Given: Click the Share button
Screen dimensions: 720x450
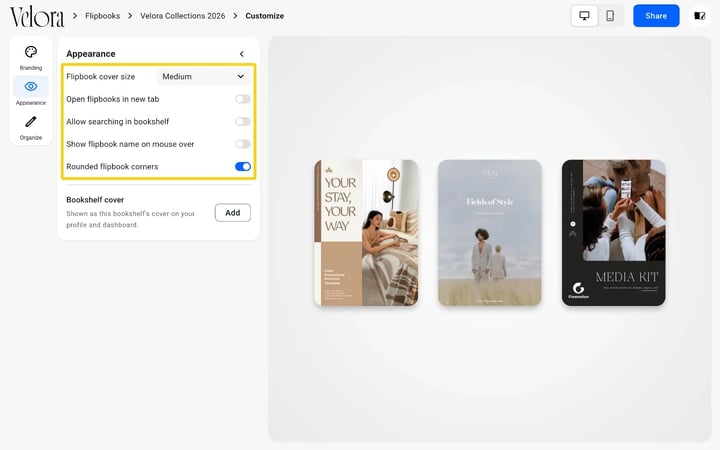Looking at the screenshot, I should 656,16.
